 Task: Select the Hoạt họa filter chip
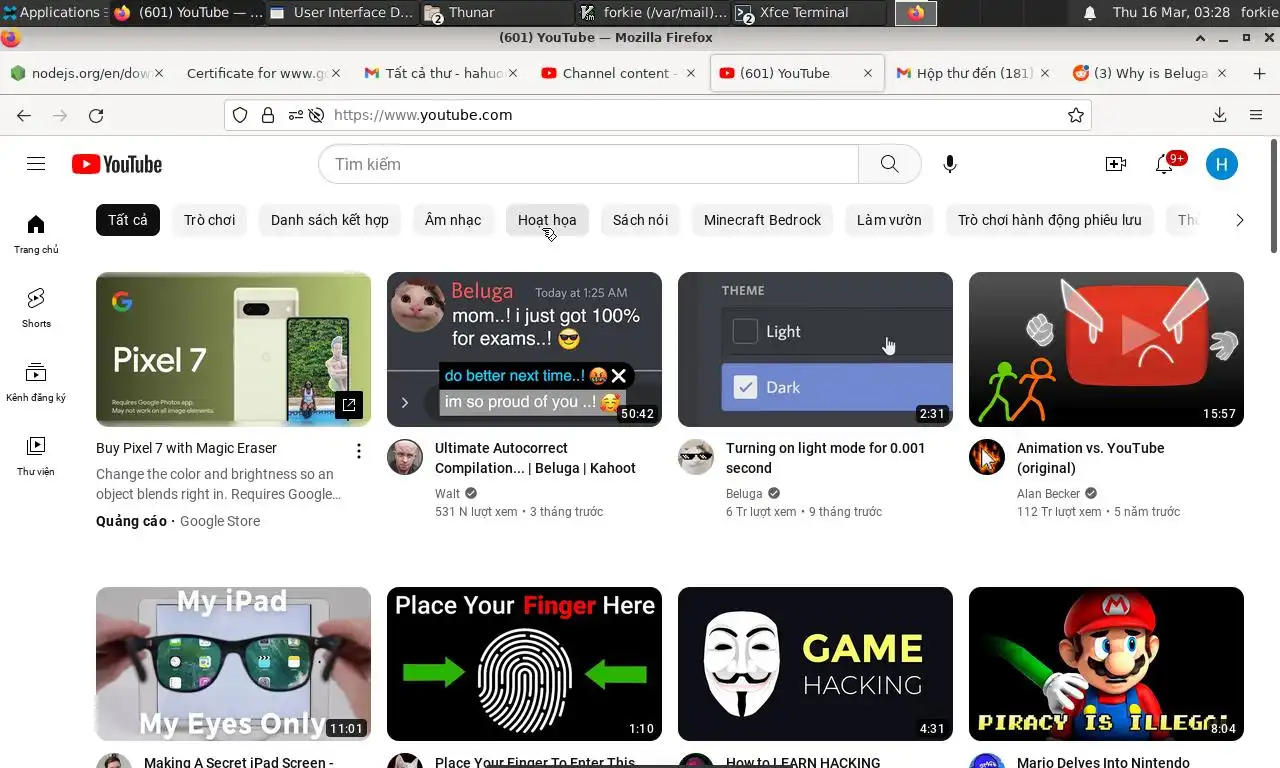click(x=547, y=220)
